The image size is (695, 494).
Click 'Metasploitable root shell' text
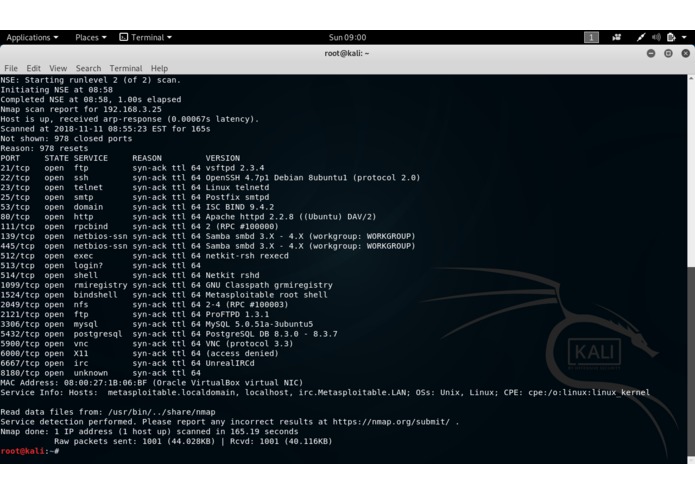pos(266,295)
